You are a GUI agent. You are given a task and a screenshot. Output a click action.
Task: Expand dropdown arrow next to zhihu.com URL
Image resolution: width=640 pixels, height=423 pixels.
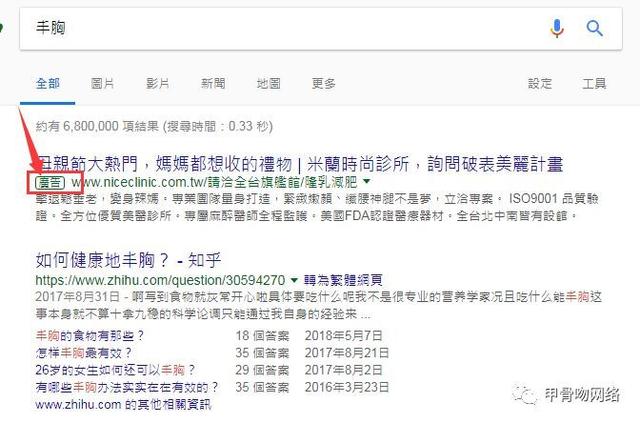(x=294, y=280)
